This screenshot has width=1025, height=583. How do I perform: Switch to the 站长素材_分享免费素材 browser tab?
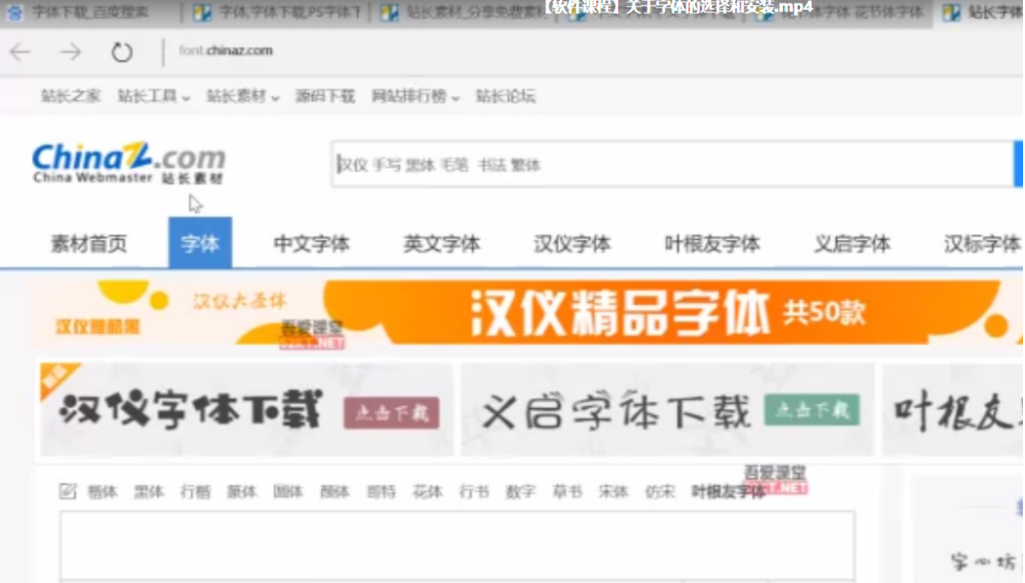tap(463, 12)
